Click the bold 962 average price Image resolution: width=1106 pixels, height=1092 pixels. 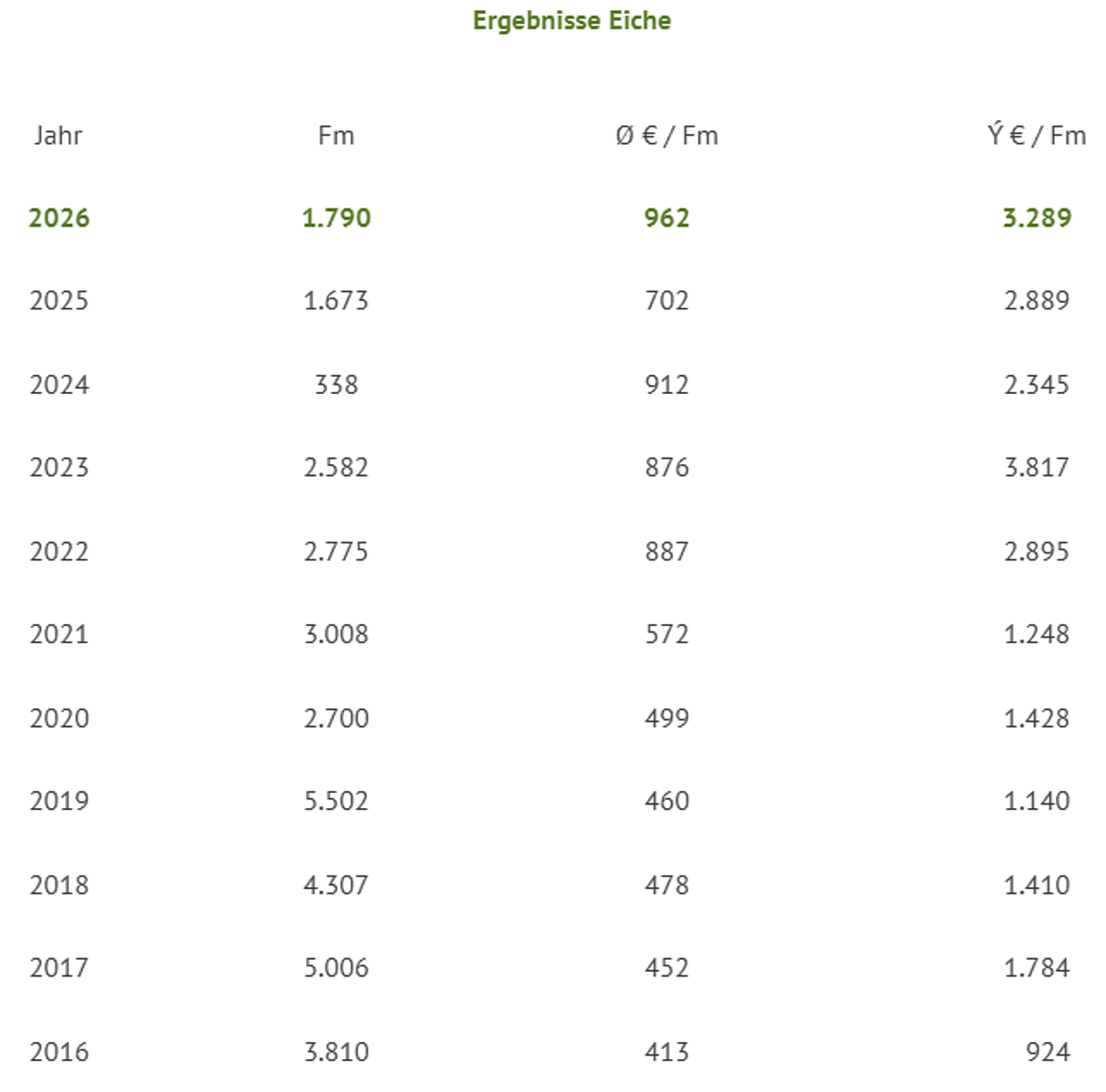pos(666,218)
